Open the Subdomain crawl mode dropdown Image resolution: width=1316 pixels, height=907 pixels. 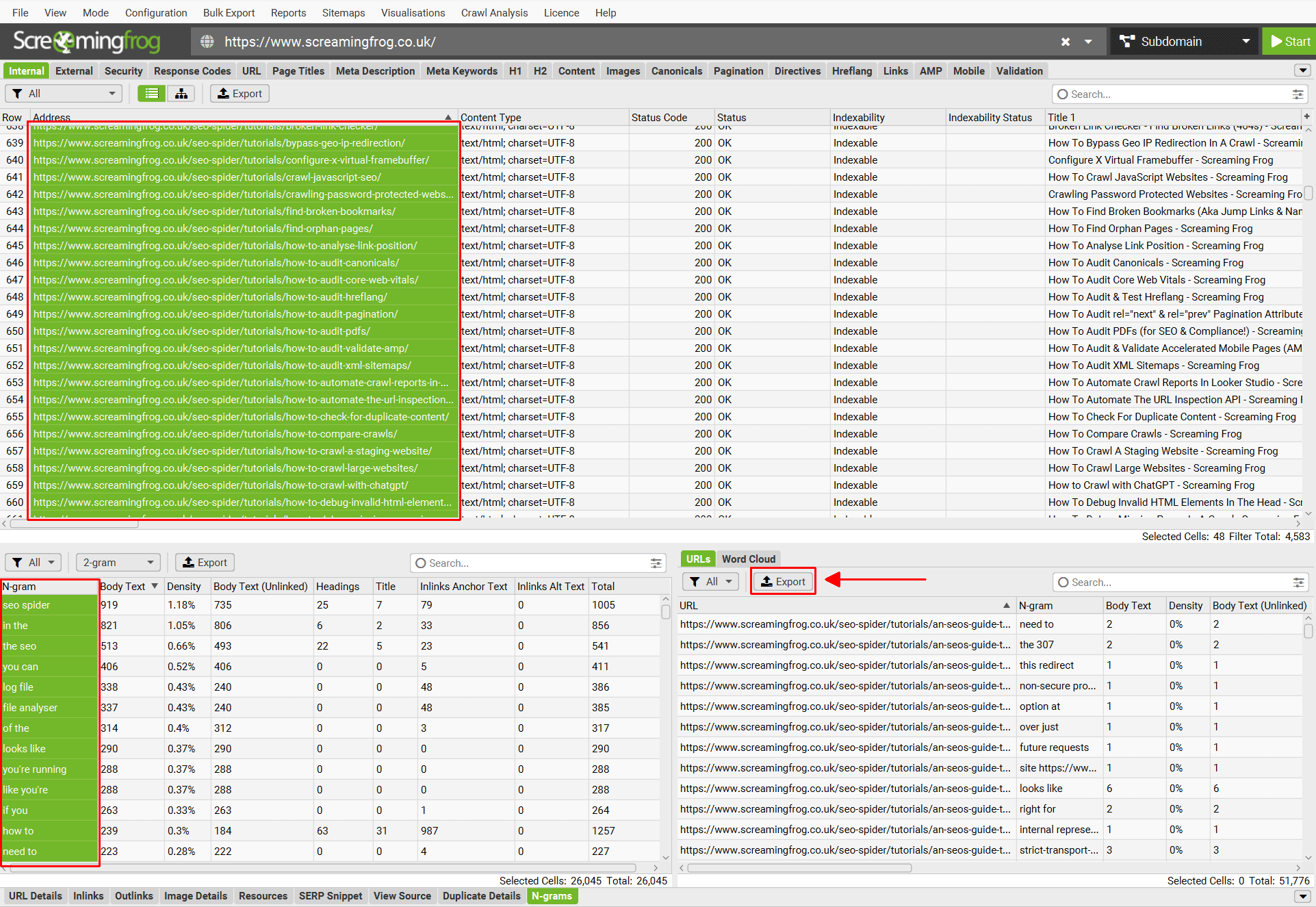[1184, 42]
